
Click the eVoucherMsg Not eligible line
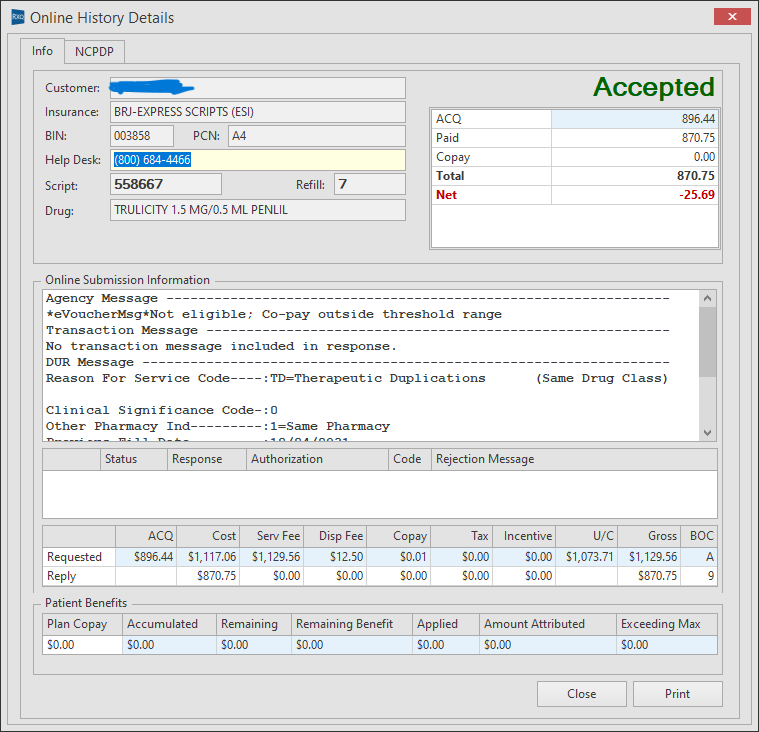click(x=274, y=315)
